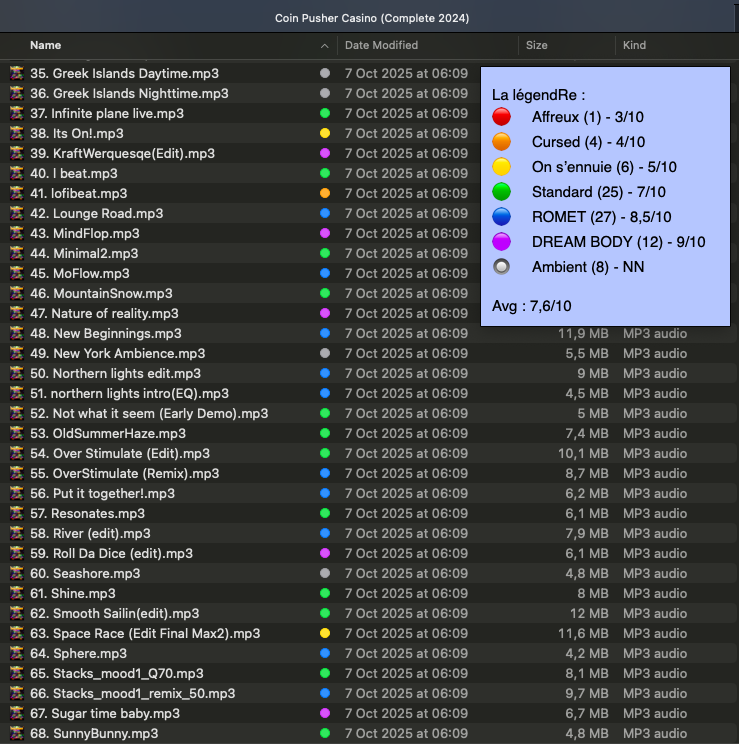Image resolution: width=739 pixels, height=744 pixels.
Task: Click the purple tag dot on 39. KraftWerquesqe(Edit).mp3
Action: point(325,153)
